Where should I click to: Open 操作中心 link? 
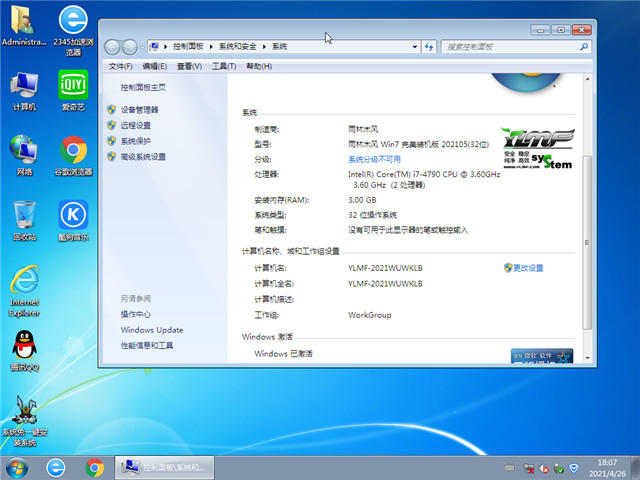pyautogui.click(x=136, y=314)
